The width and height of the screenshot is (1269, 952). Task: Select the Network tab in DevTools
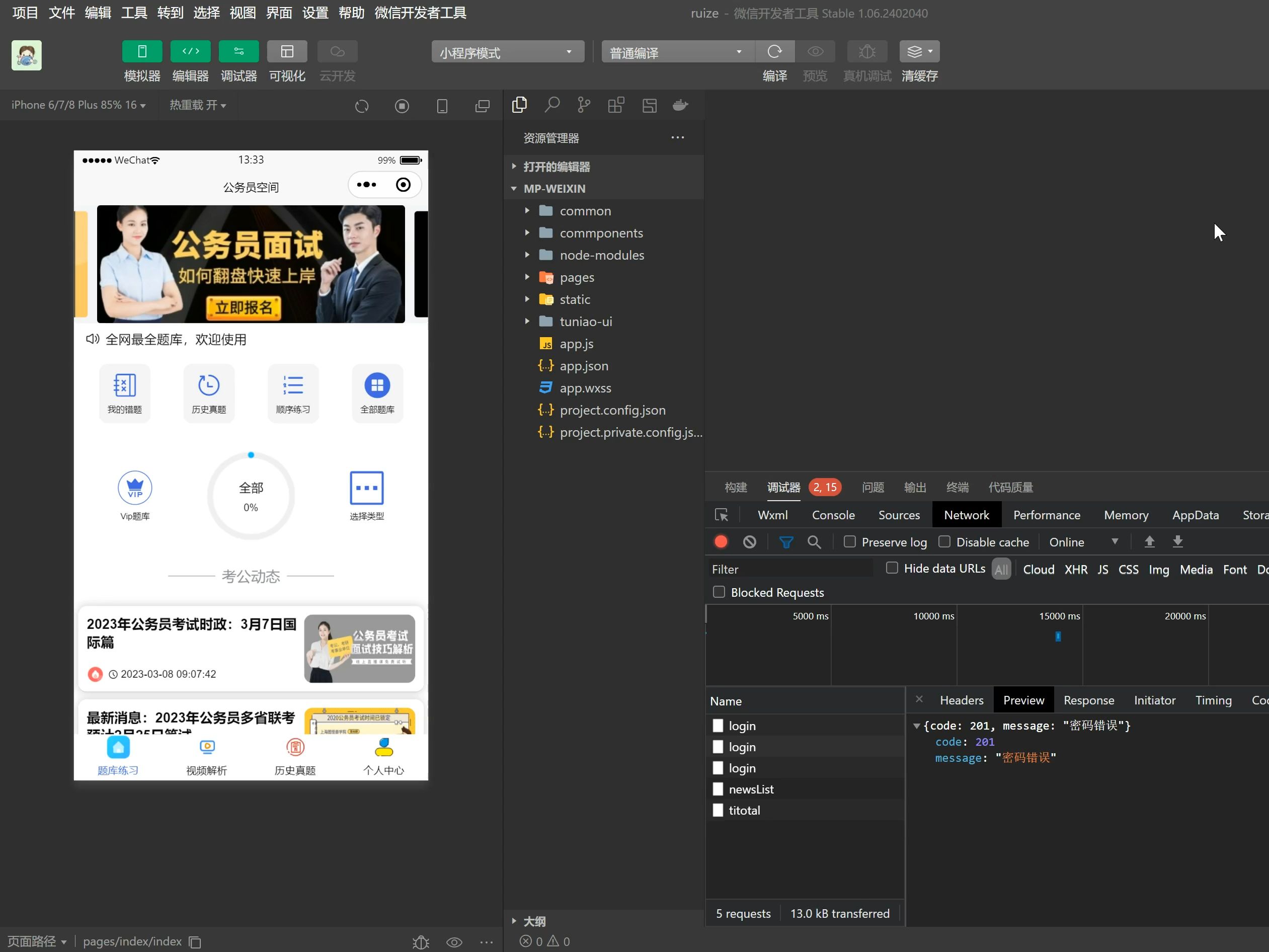(967, 514)
